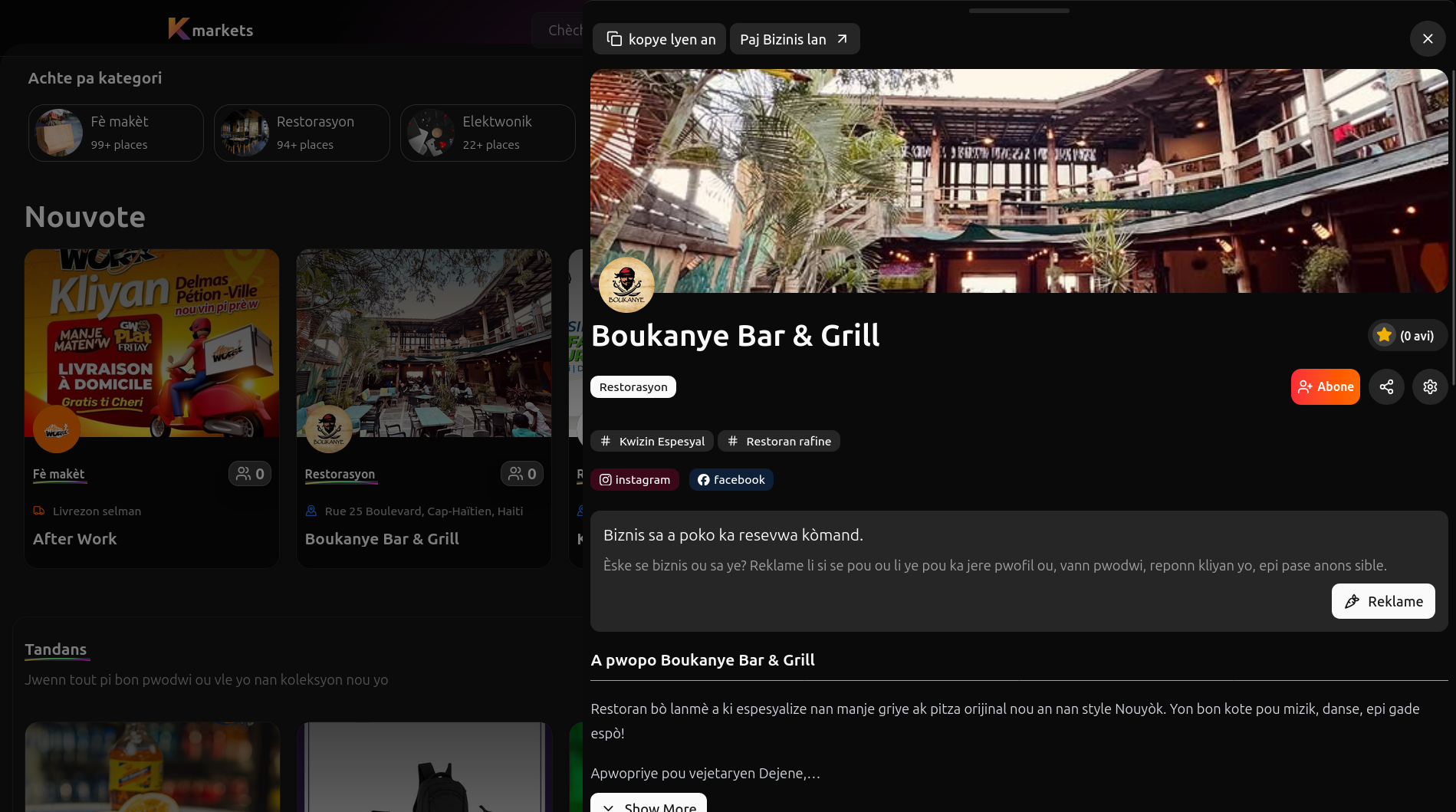Open the soda bottle product thumbnail
The height and width of the screenshot is (812, 1456).
153,767
